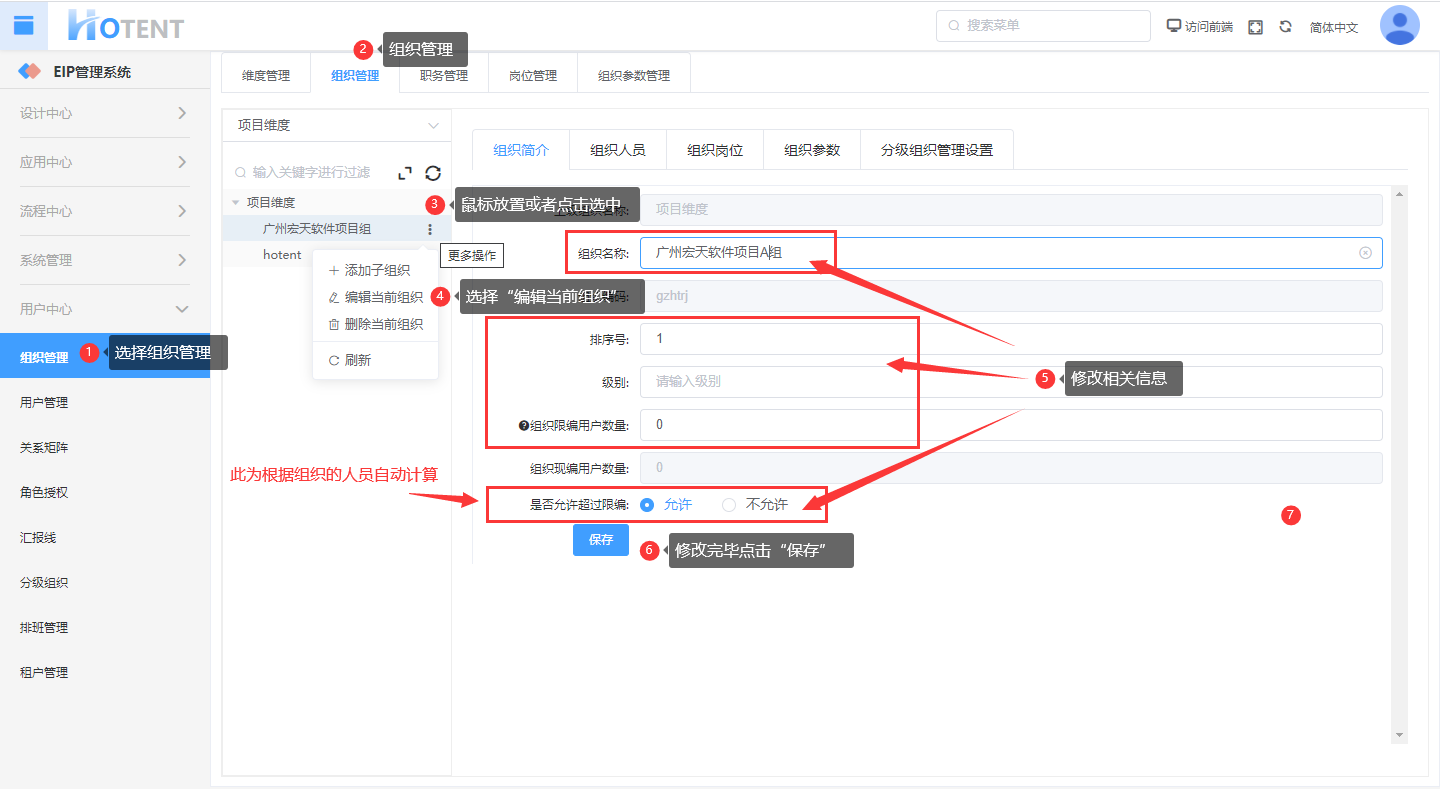
Task: Click the trash icon of 删除当前组织
Action: tap(334, 324)
